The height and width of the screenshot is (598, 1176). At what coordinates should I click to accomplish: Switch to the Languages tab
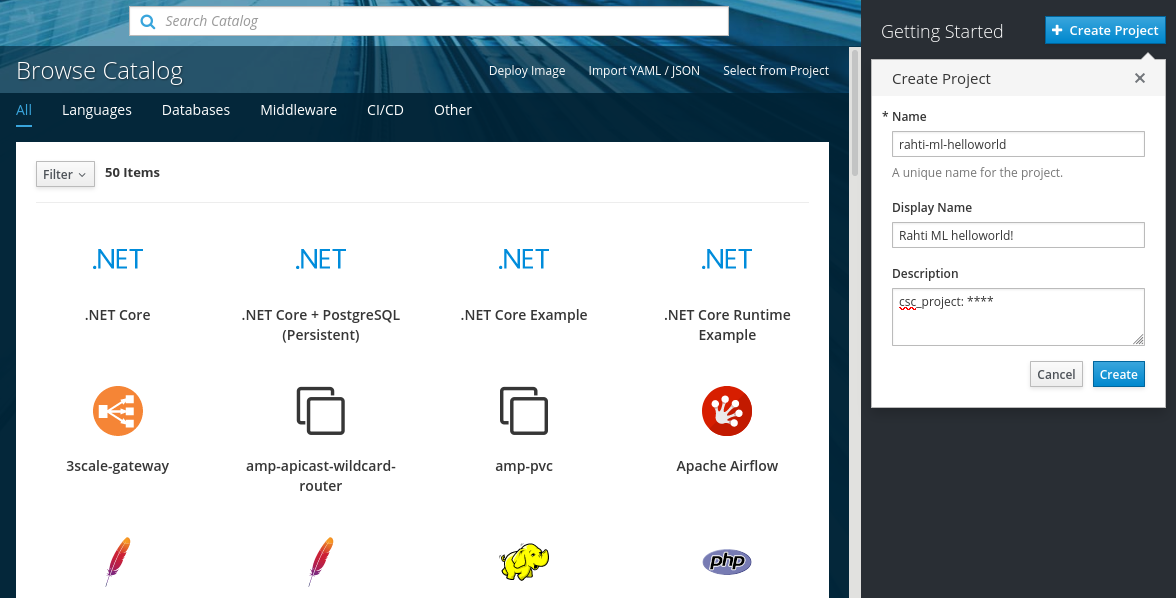97,110
